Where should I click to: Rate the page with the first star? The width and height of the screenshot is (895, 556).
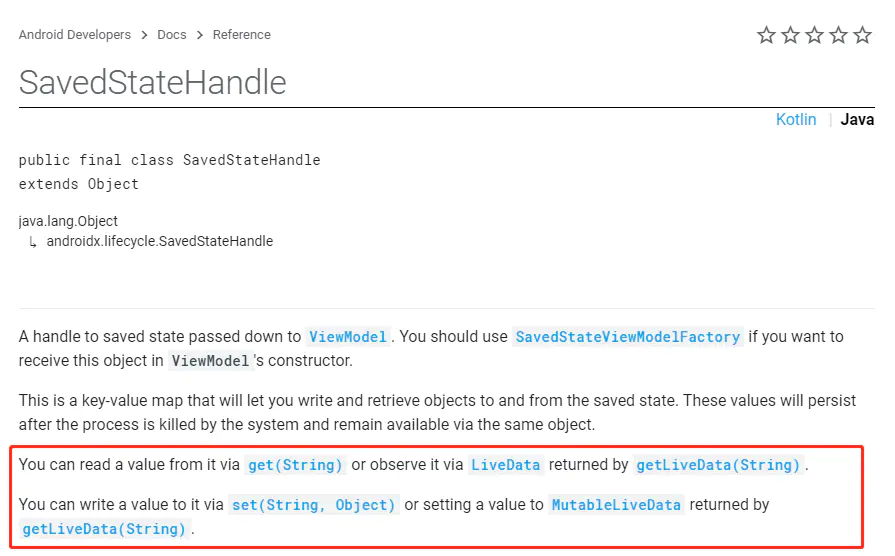click(767, 36)
